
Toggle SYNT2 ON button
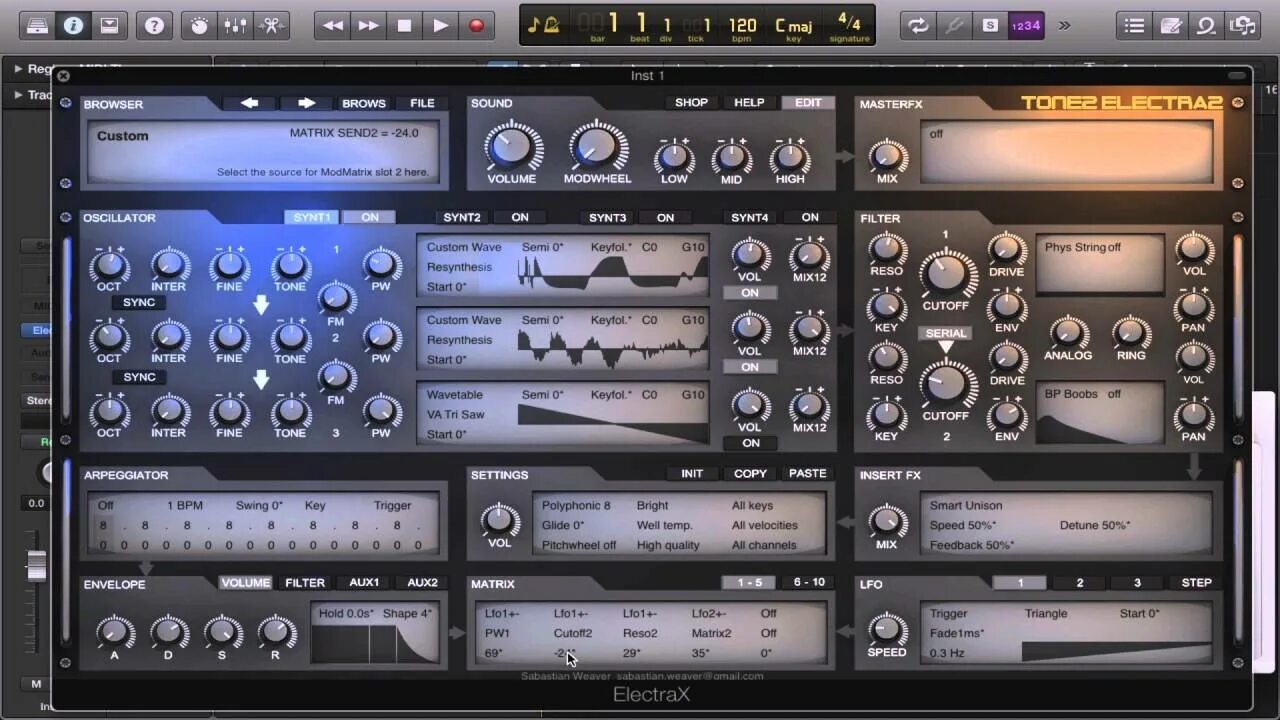[x=520, y=217]
